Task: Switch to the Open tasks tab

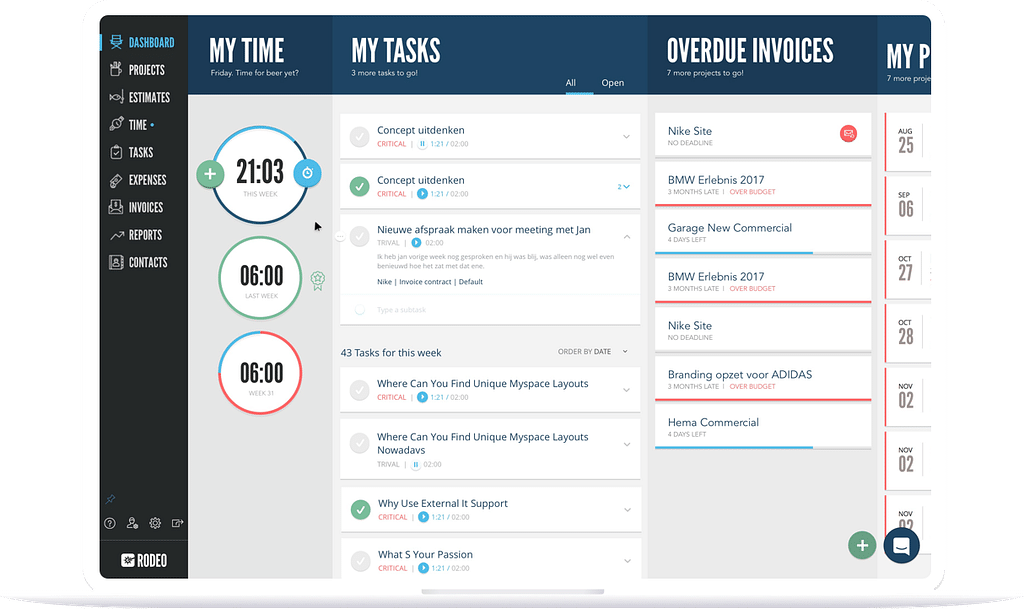Action: click(612, 83)
